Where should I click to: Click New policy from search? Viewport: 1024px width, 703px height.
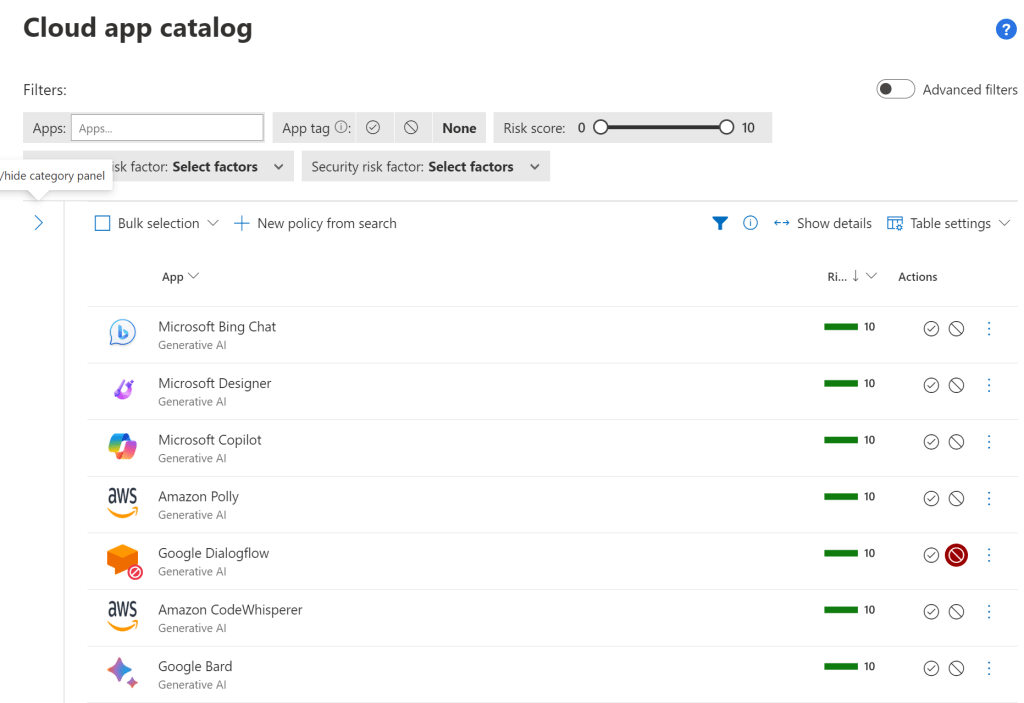point(315,223)
